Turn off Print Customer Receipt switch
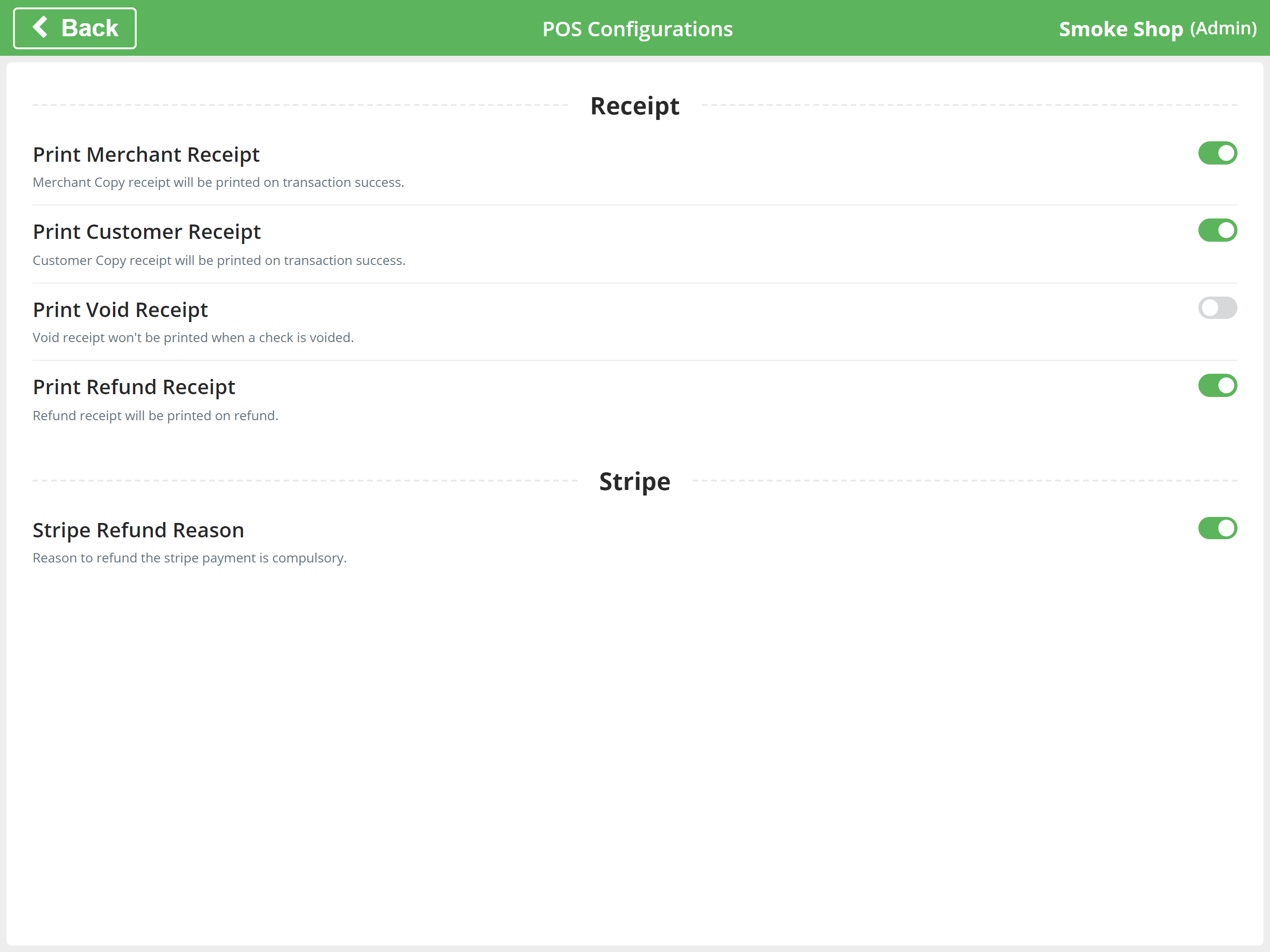The width and height of the screenshot is (1270, 952). 1217,230
